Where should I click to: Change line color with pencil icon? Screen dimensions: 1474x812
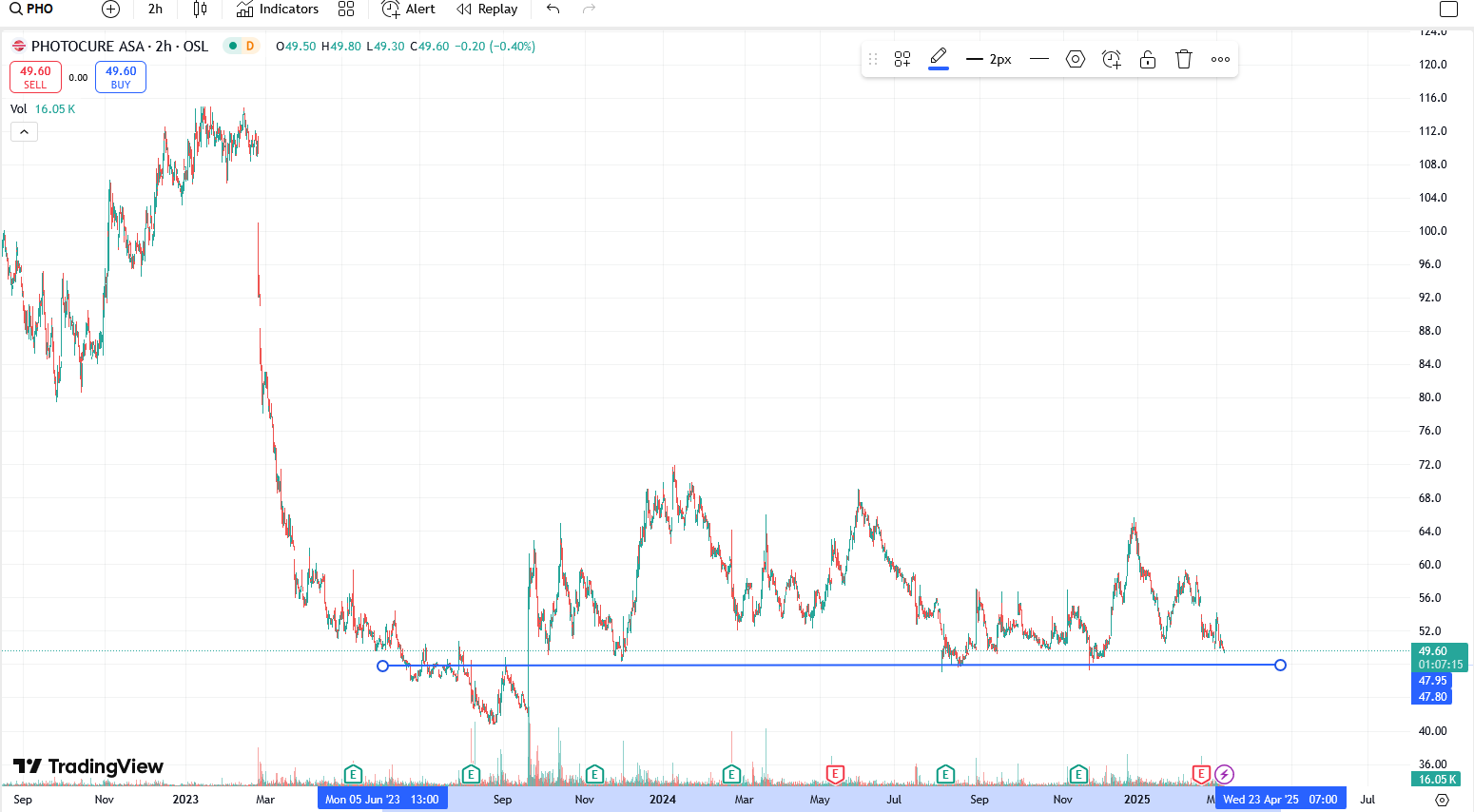click(939, 59)
